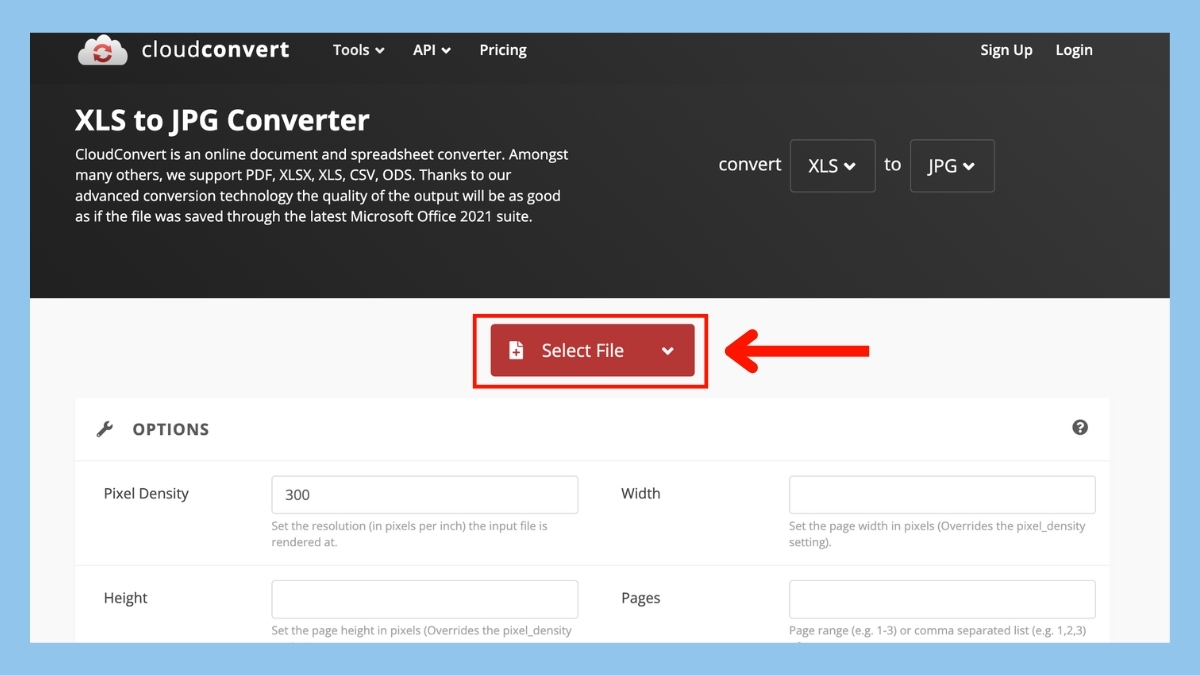Click the word "convert" before XLS
Viewport: 1200px width, 675px height.
coord(750,164)
